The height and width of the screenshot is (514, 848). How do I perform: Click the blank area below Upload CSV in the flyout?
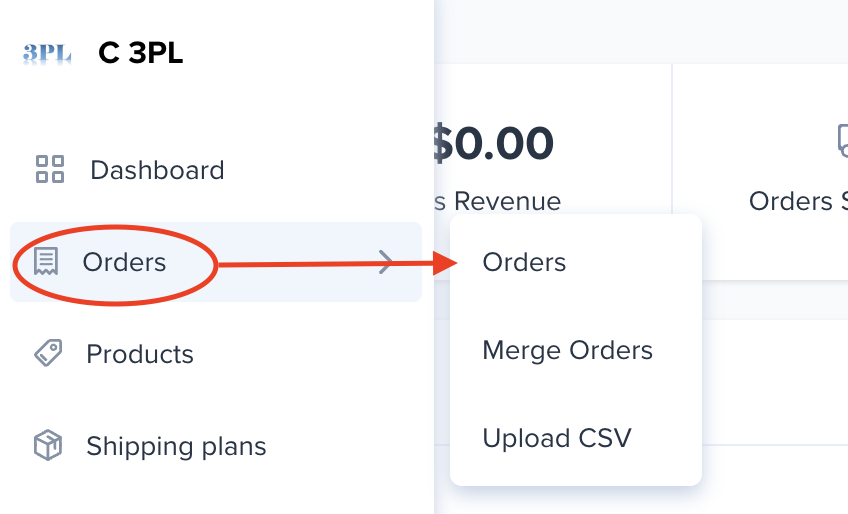(x=576, y=473)
